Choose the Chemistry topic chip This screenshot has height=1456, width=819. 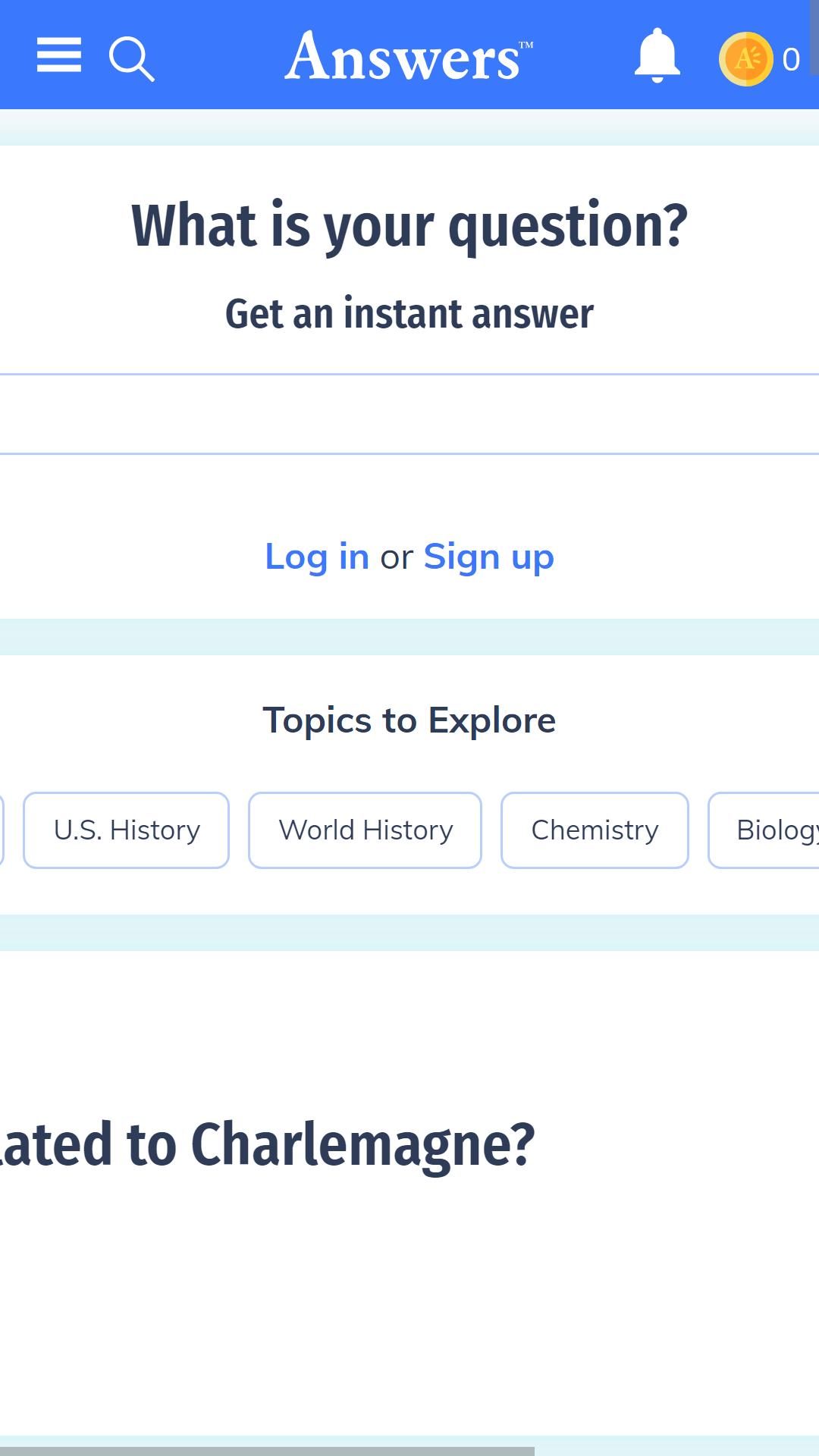595,830
